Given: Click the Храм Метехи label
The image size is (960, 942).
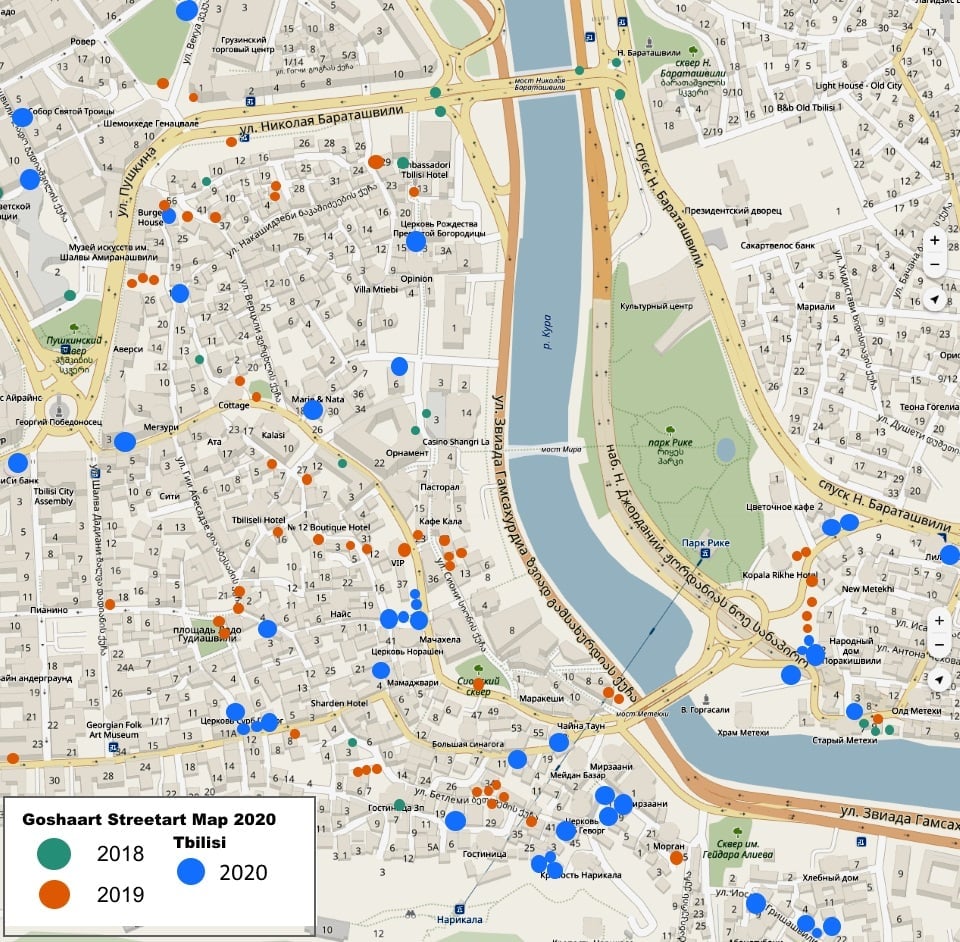Looking at the screenshot, I should click(x=744, y=733).
